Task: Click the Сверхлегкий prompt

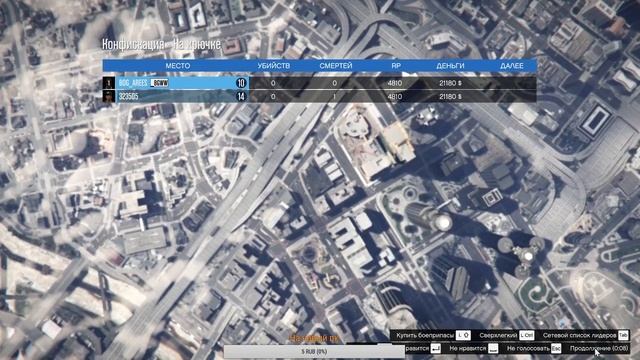Action: [498, 336]
